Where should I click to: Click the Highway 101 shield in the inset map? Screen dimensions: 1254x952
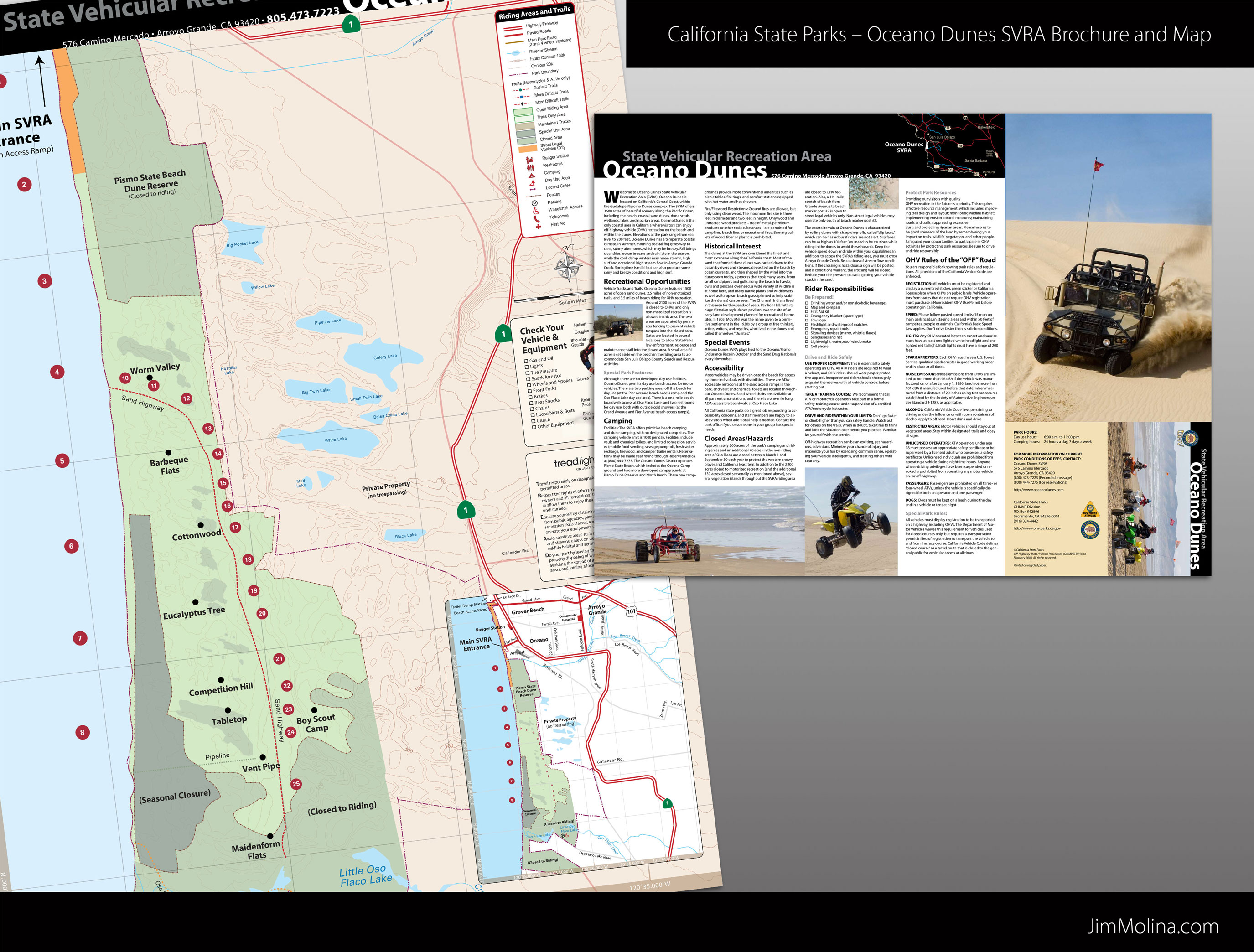click(x=632, y=611)
